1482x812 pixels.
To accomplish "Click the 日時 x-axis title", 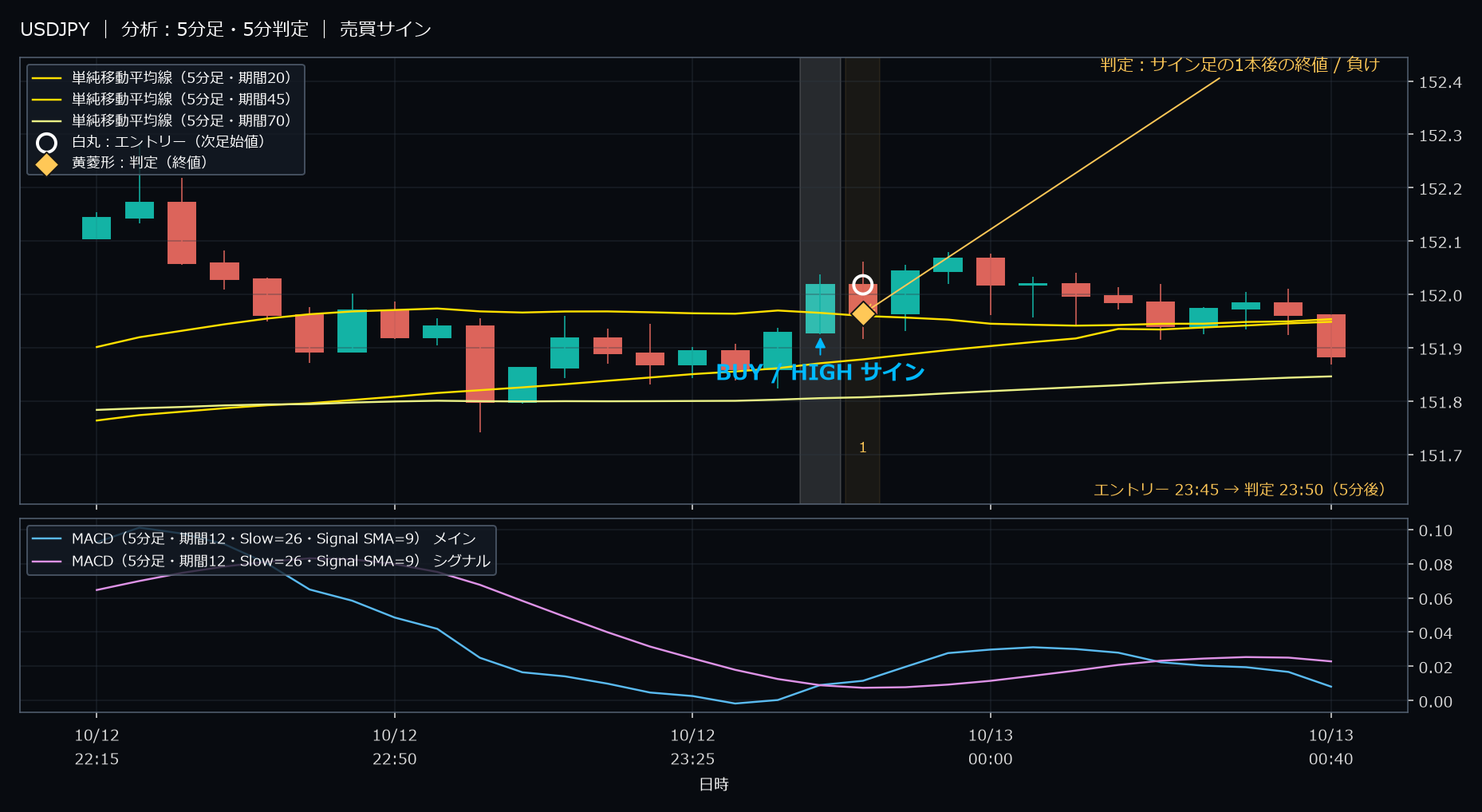I will [714, 785].
